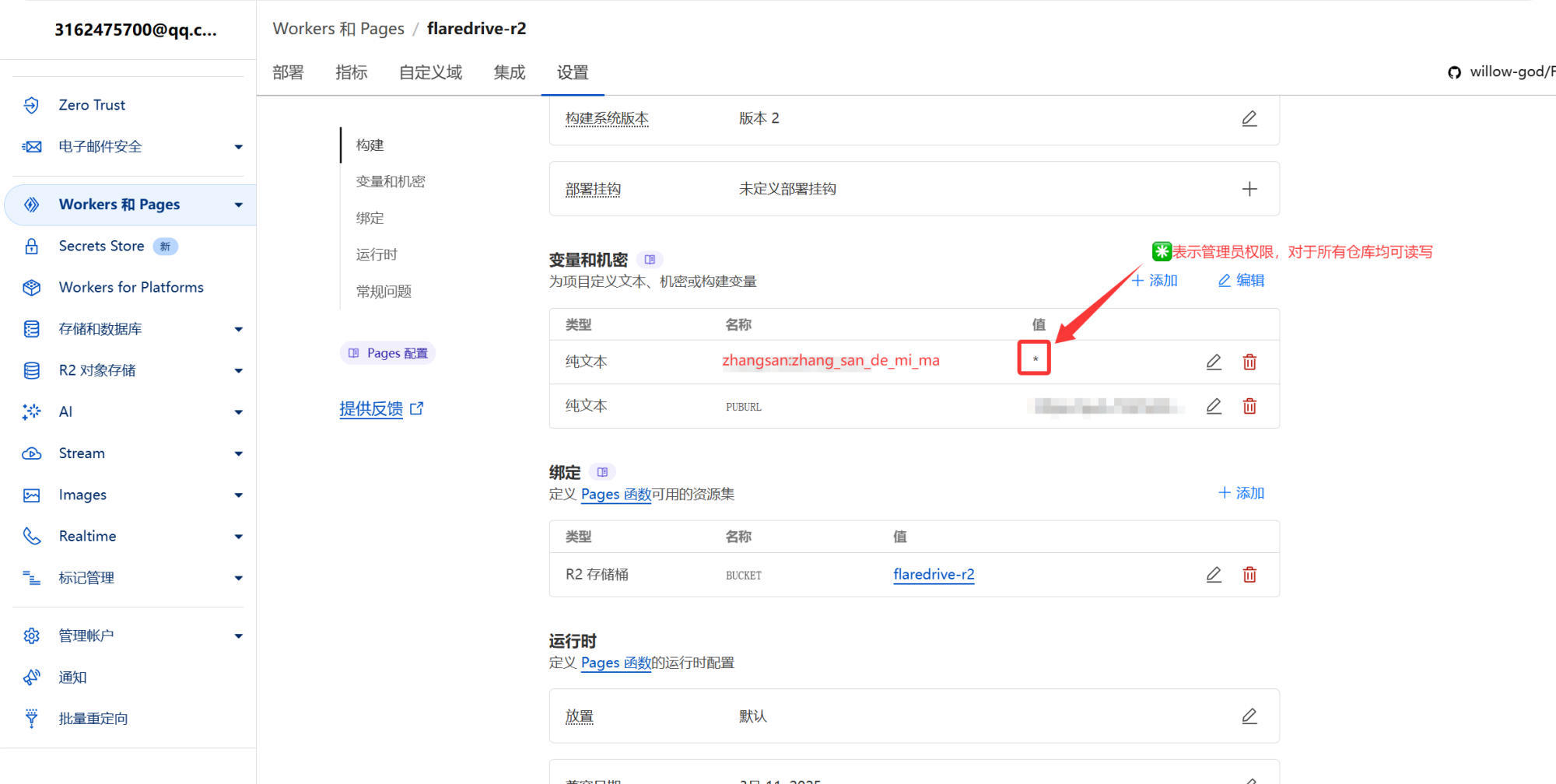Switch to the 集成 tab

(x=510, y=72)
